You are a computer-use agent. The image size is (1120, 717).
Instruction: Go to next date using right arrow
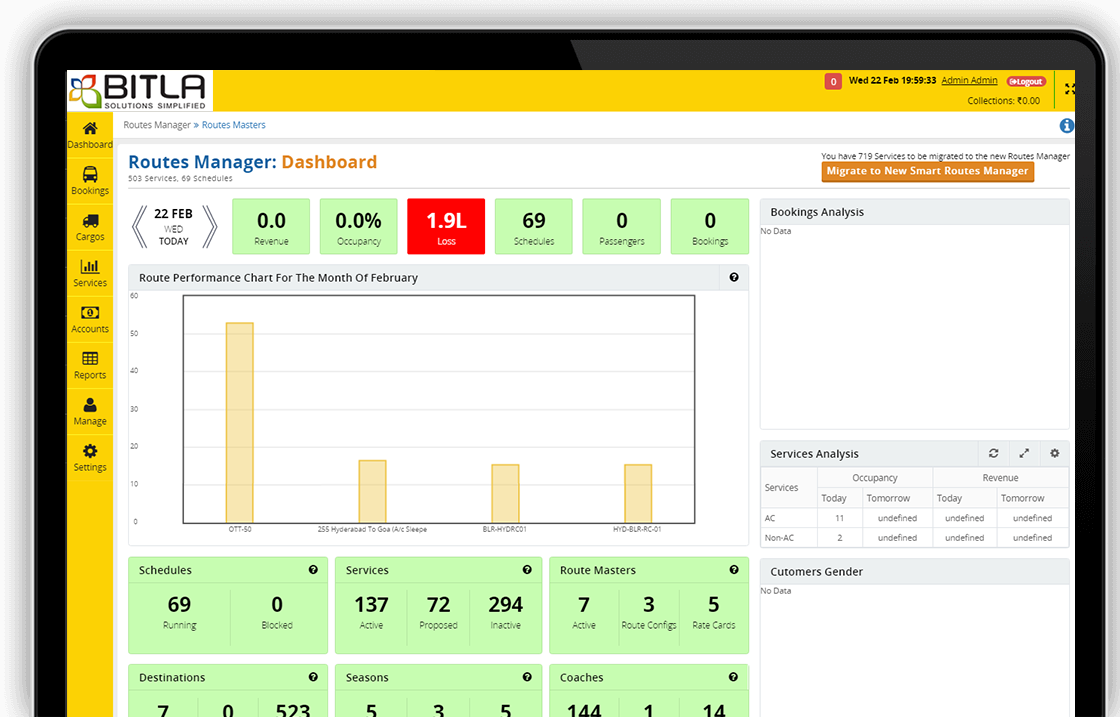click(209, 226)
